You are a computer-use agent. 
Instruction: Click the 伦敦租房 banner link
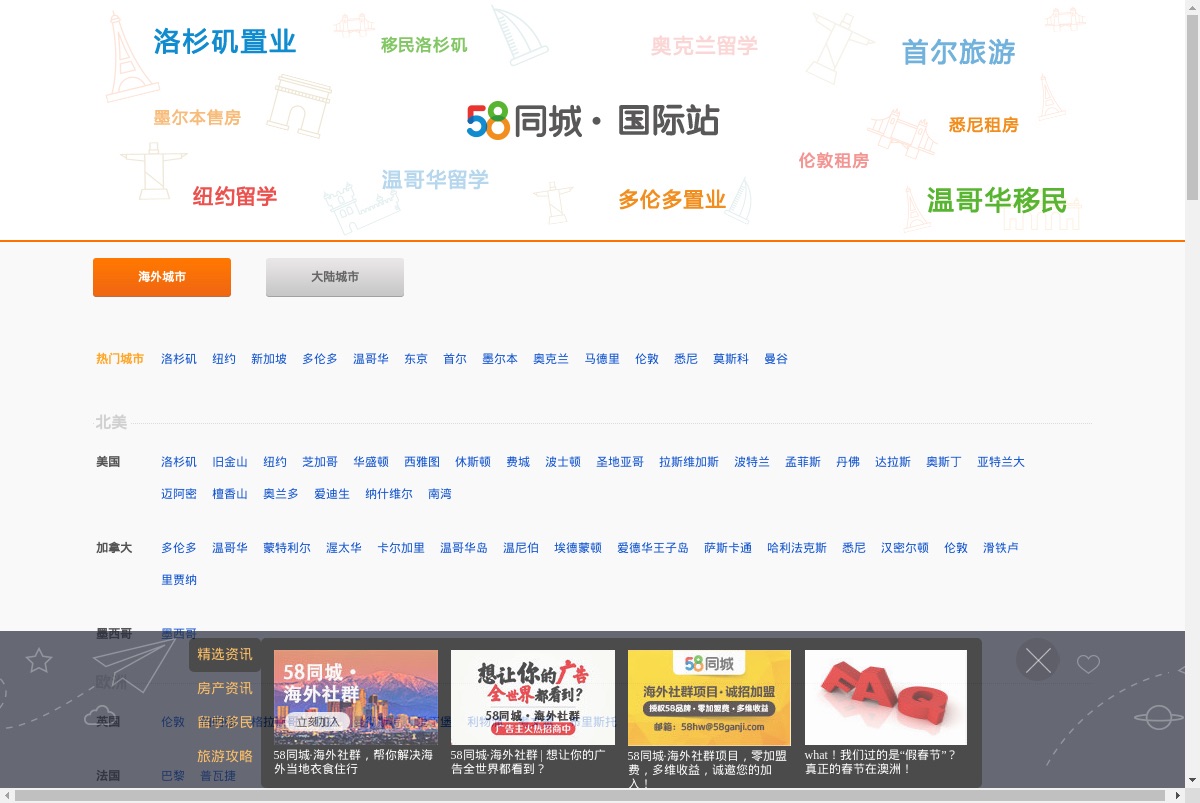(x=833, y=160)
